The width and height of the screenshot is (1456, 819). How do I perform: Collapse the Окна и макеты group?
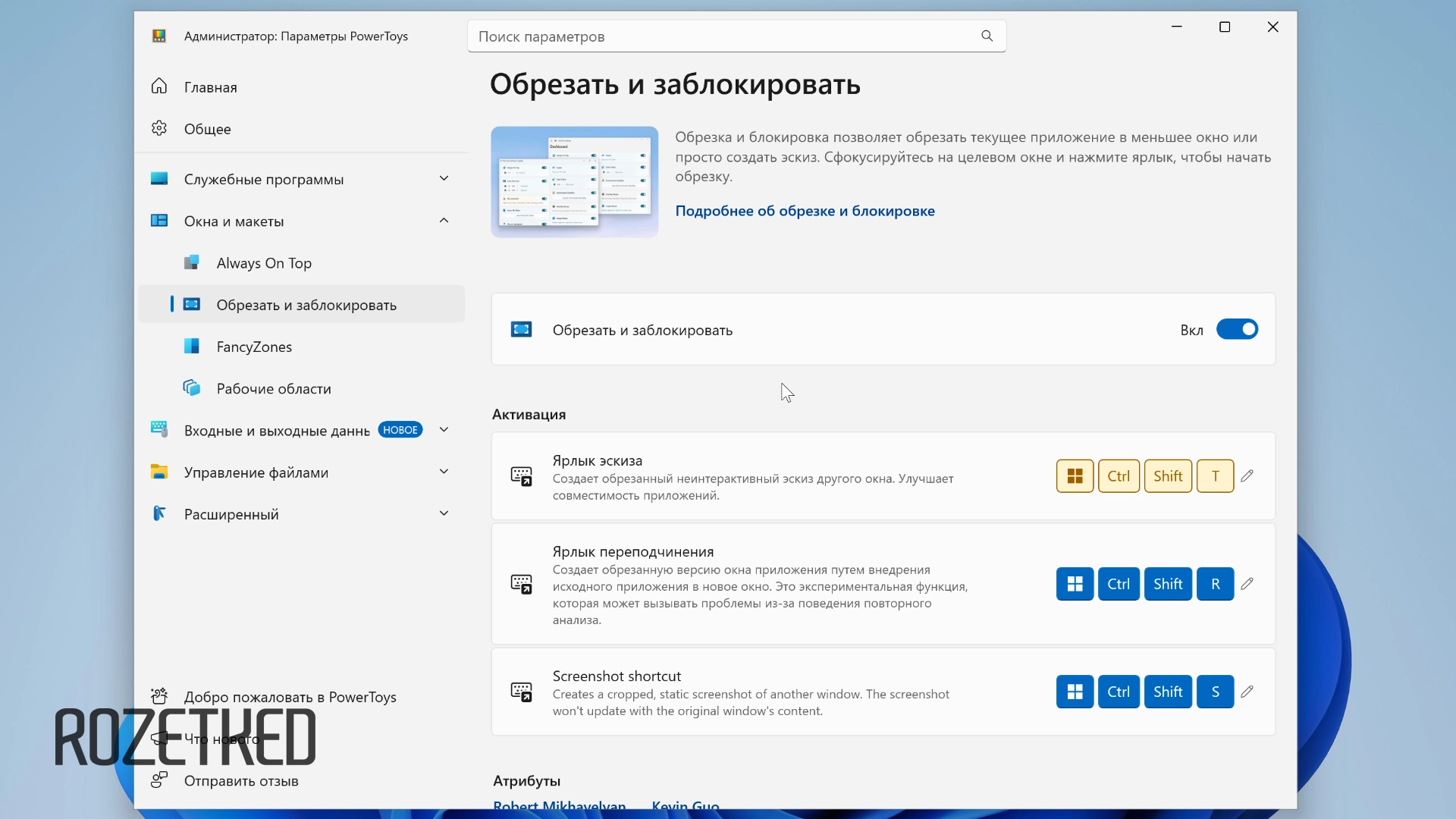(444, 221)
